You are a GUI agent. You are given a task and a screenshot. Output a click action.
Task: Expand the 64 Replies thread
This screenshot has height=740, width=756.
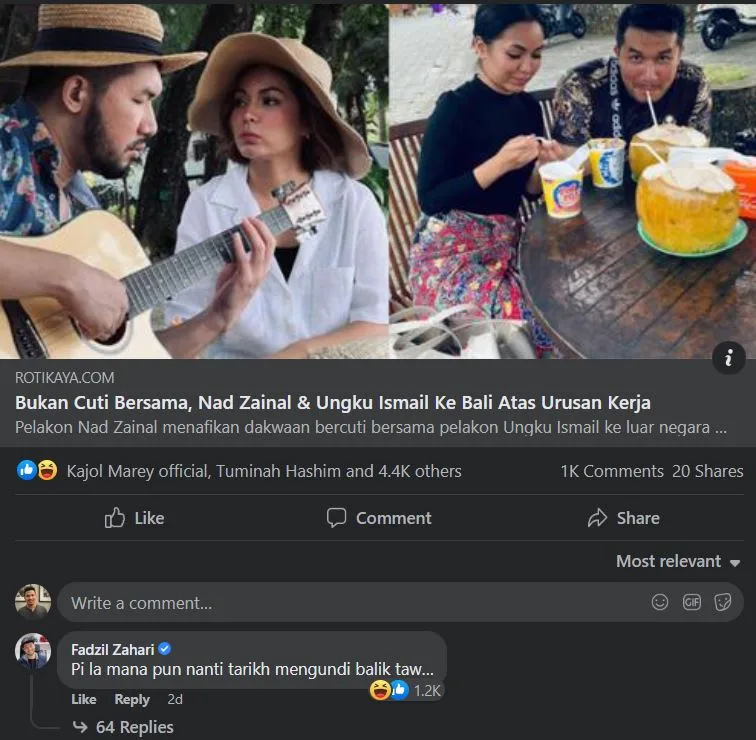point(134,727)
